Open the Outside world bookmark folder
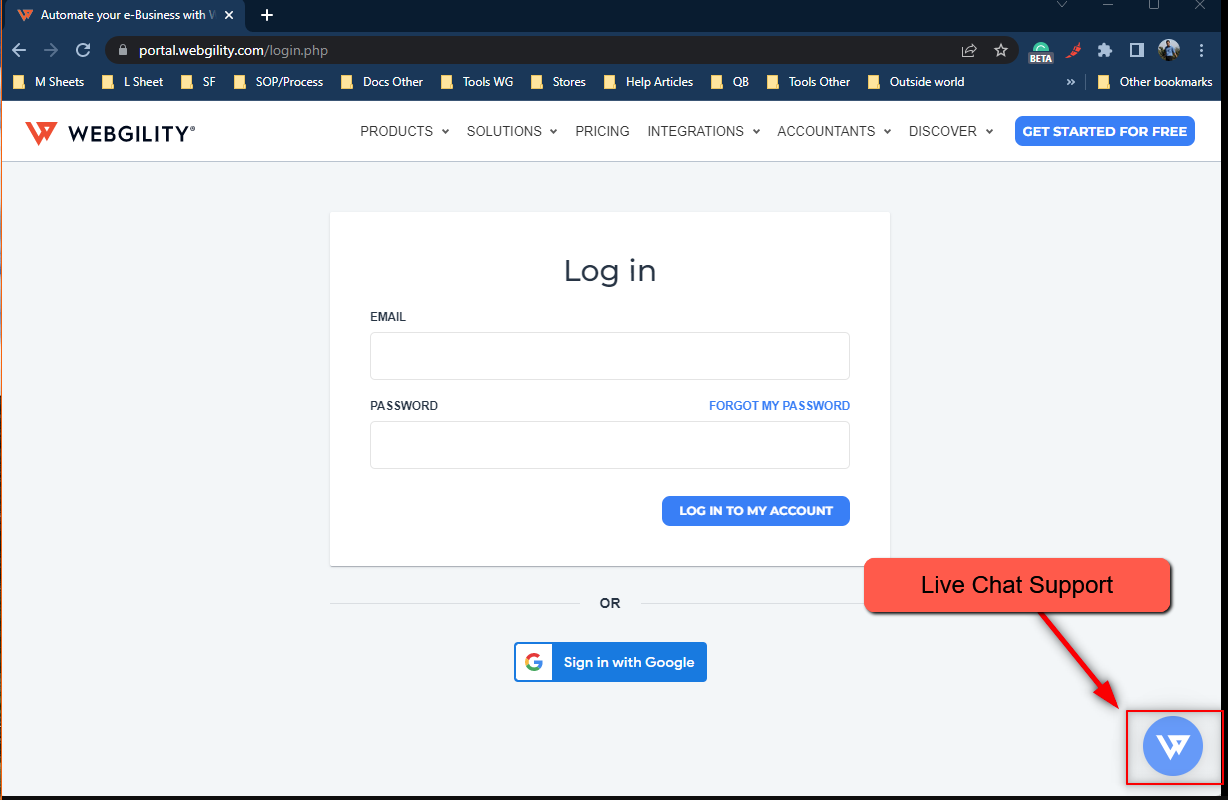This screenshot has height=800, width=1228. 916,82
